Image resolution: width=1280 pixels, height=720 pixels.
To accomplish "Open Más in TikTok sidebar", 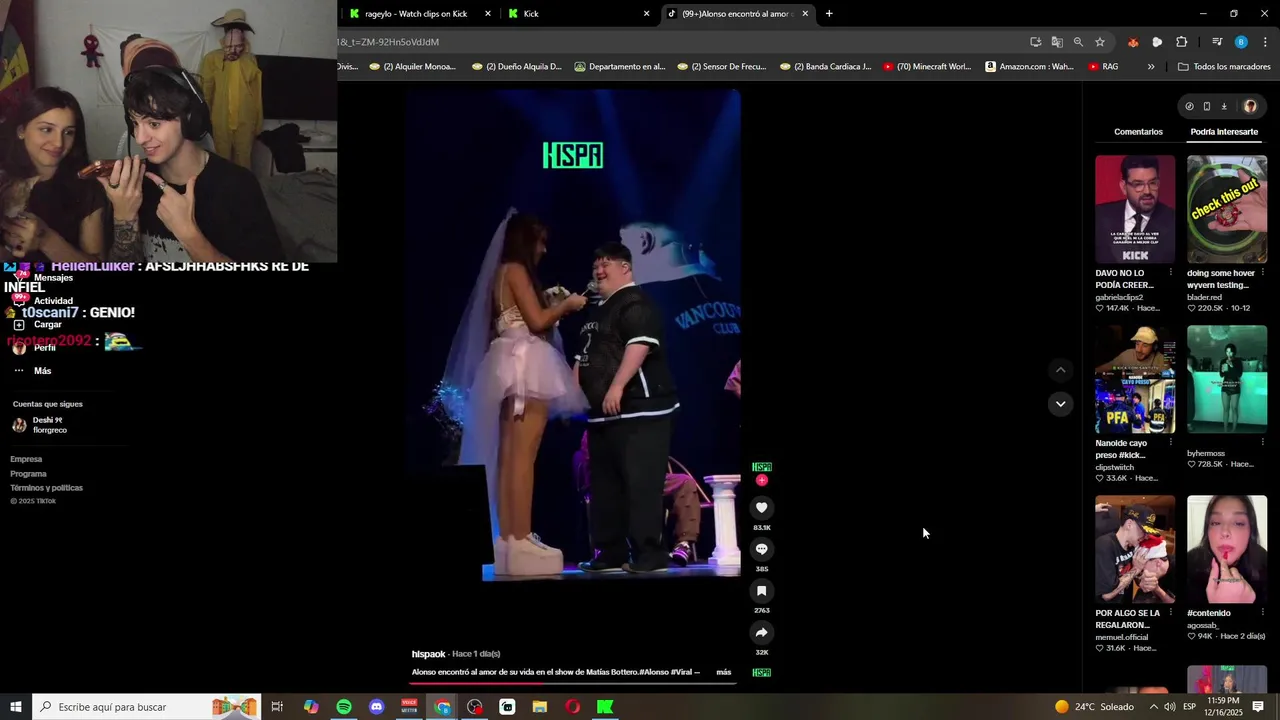I will click(x=31, y=371).
